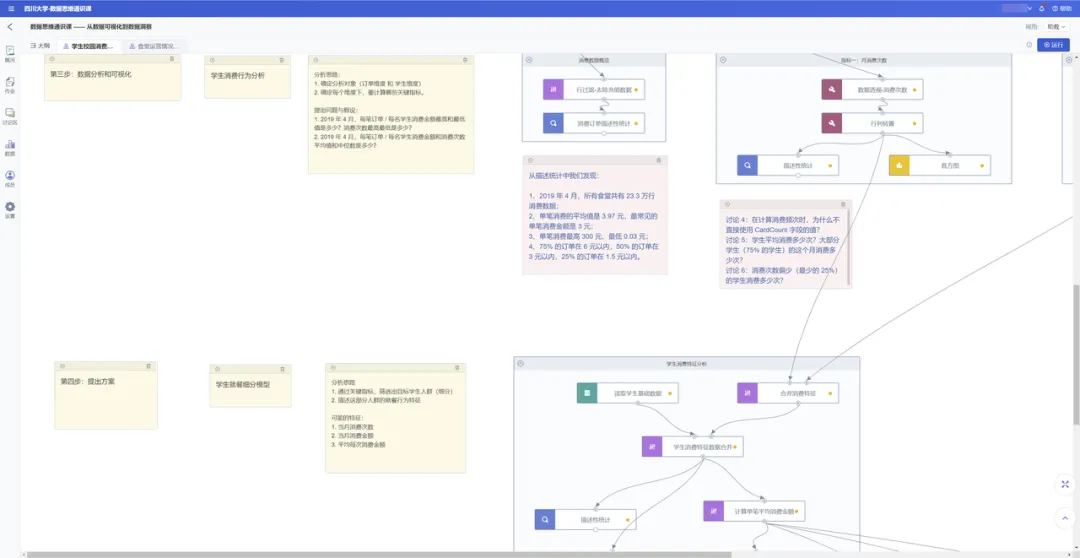Click the 运行 run button

[x=1053, y=45]
